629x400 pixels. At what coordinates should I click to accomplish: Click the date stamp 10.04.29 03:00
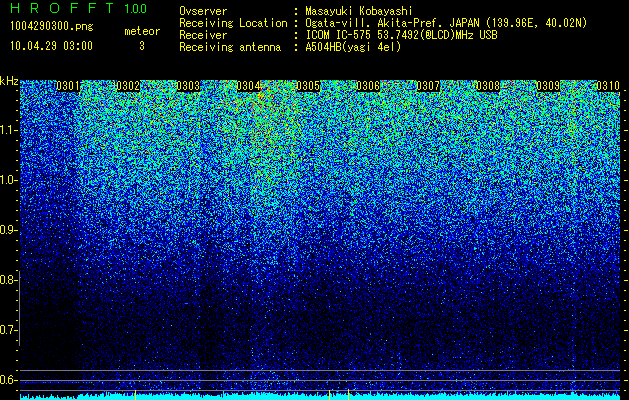tap(51, 46)
